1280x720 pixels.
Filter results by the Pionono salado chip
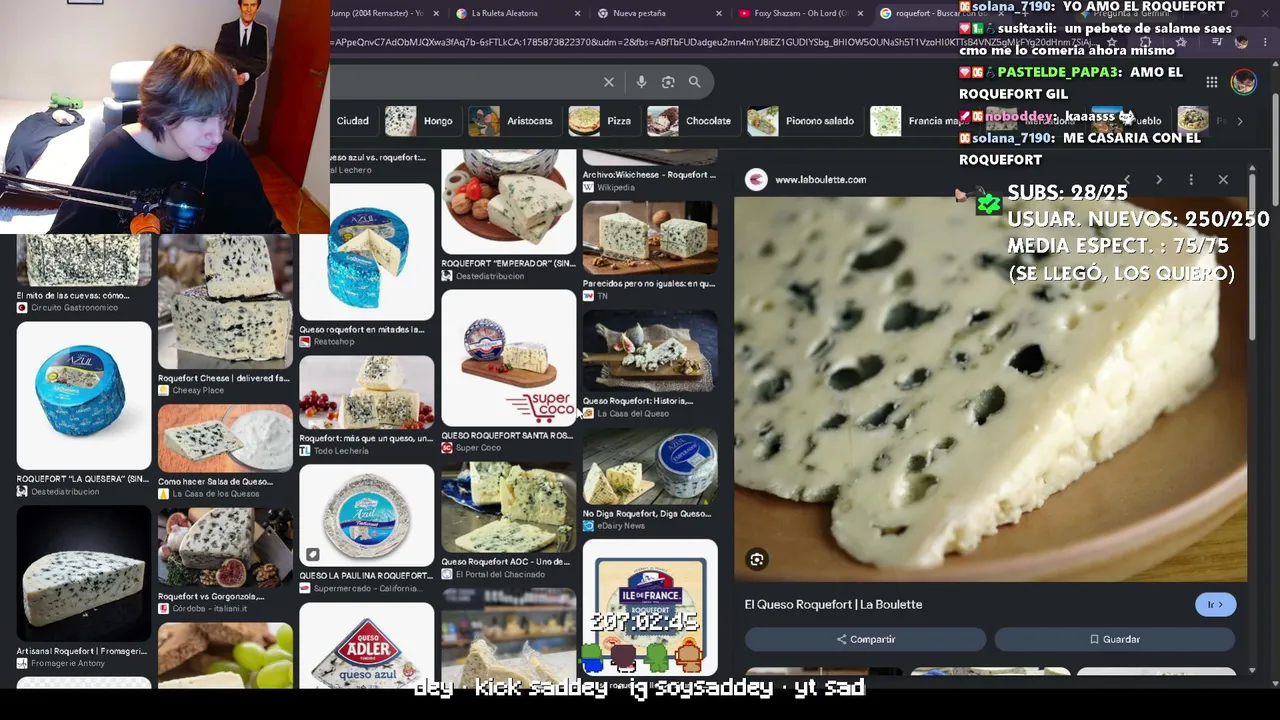click(804, 121)
